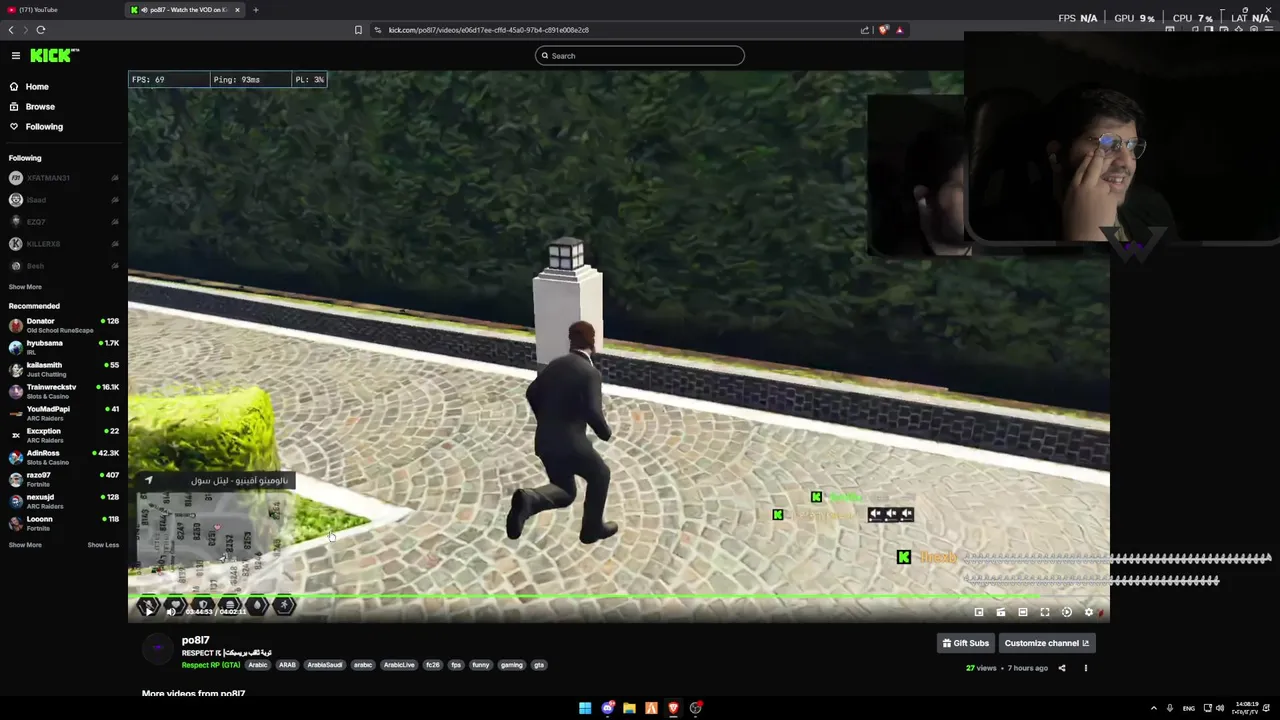This screenshot has height=720, width=1280.
Task: Open the video more options menu
Action: [1086, 668]
